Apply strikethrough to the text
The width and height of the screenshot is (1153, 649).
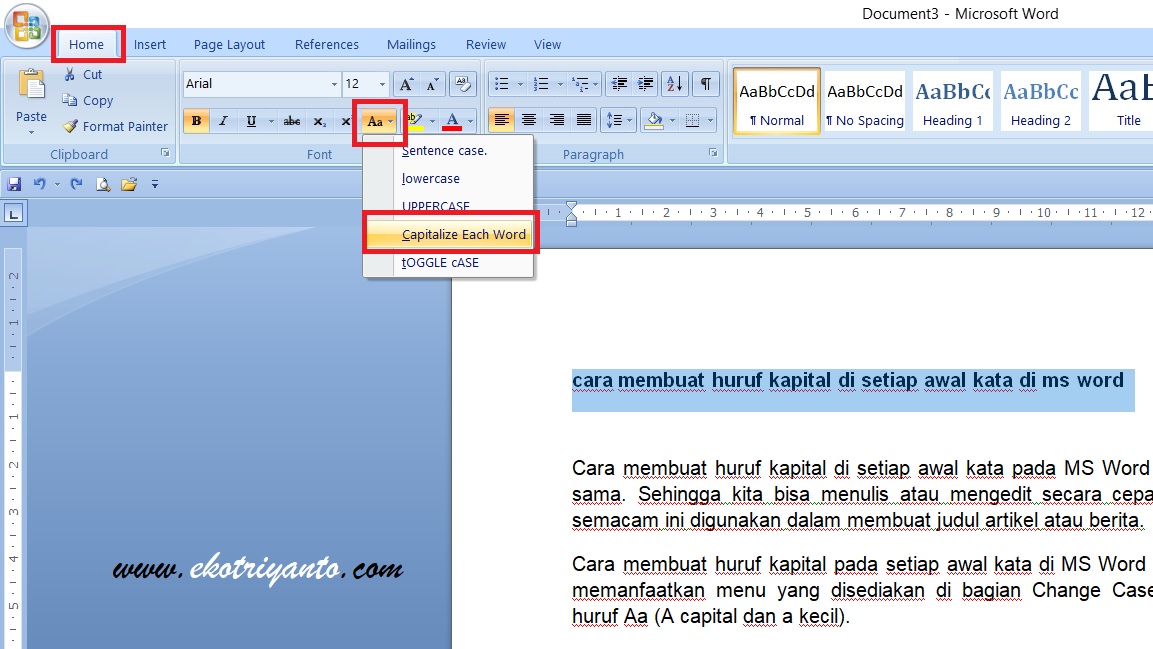tap(292, 121)
